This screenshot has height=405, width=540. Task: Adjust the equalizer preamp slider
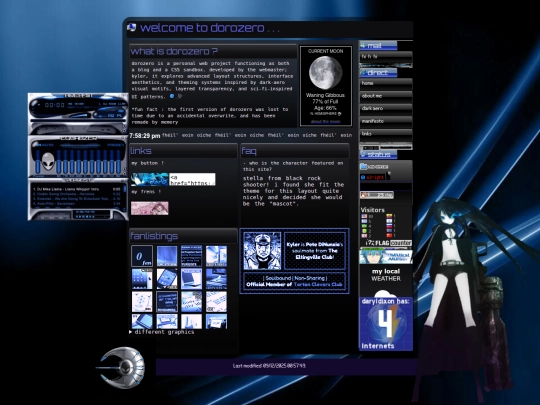pos(38,162)
